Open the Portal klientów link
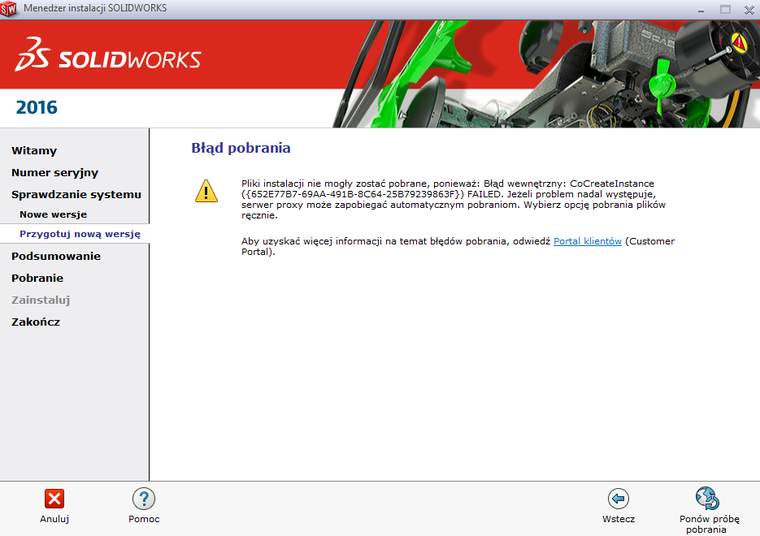Screen dimensions: 760x536 click(x=587, y=241)
